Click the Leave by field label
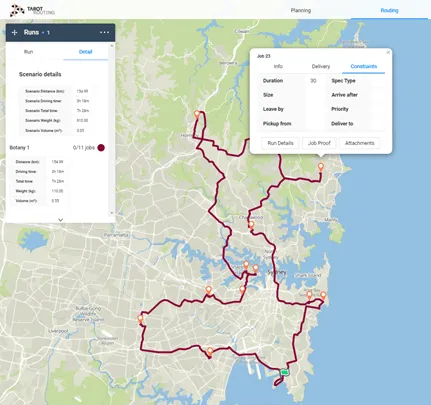 click(273, 109)
